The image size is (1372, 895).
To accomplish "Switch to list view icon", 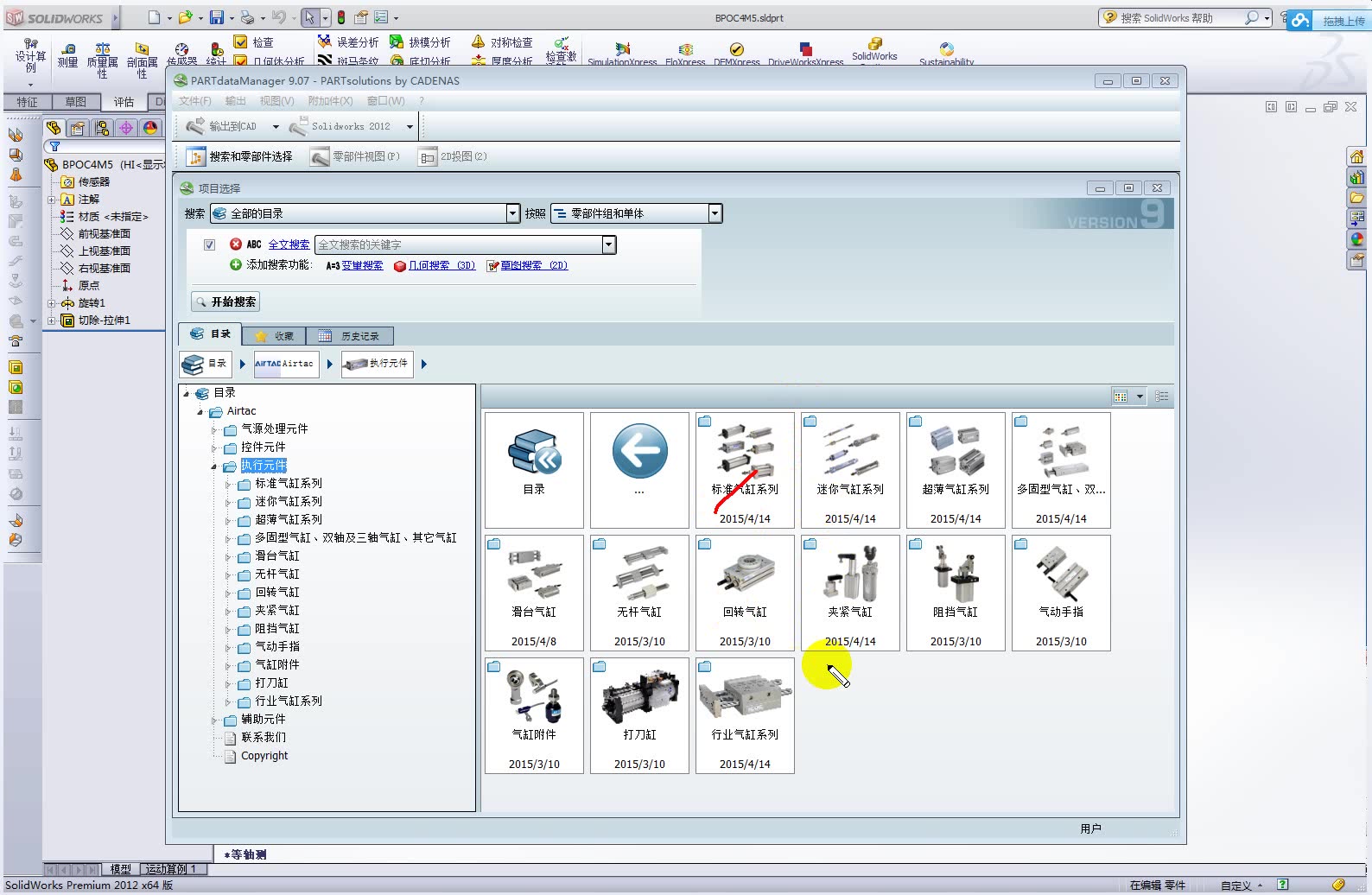I will pos(1162,397).
